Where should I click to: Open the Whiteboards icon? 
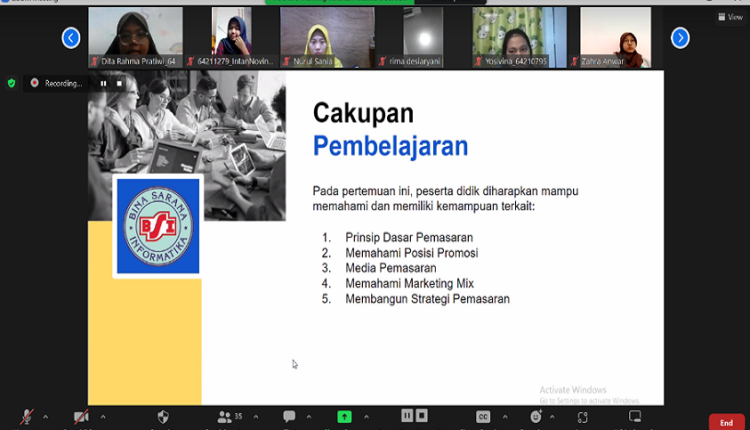[x=635, y=416]
